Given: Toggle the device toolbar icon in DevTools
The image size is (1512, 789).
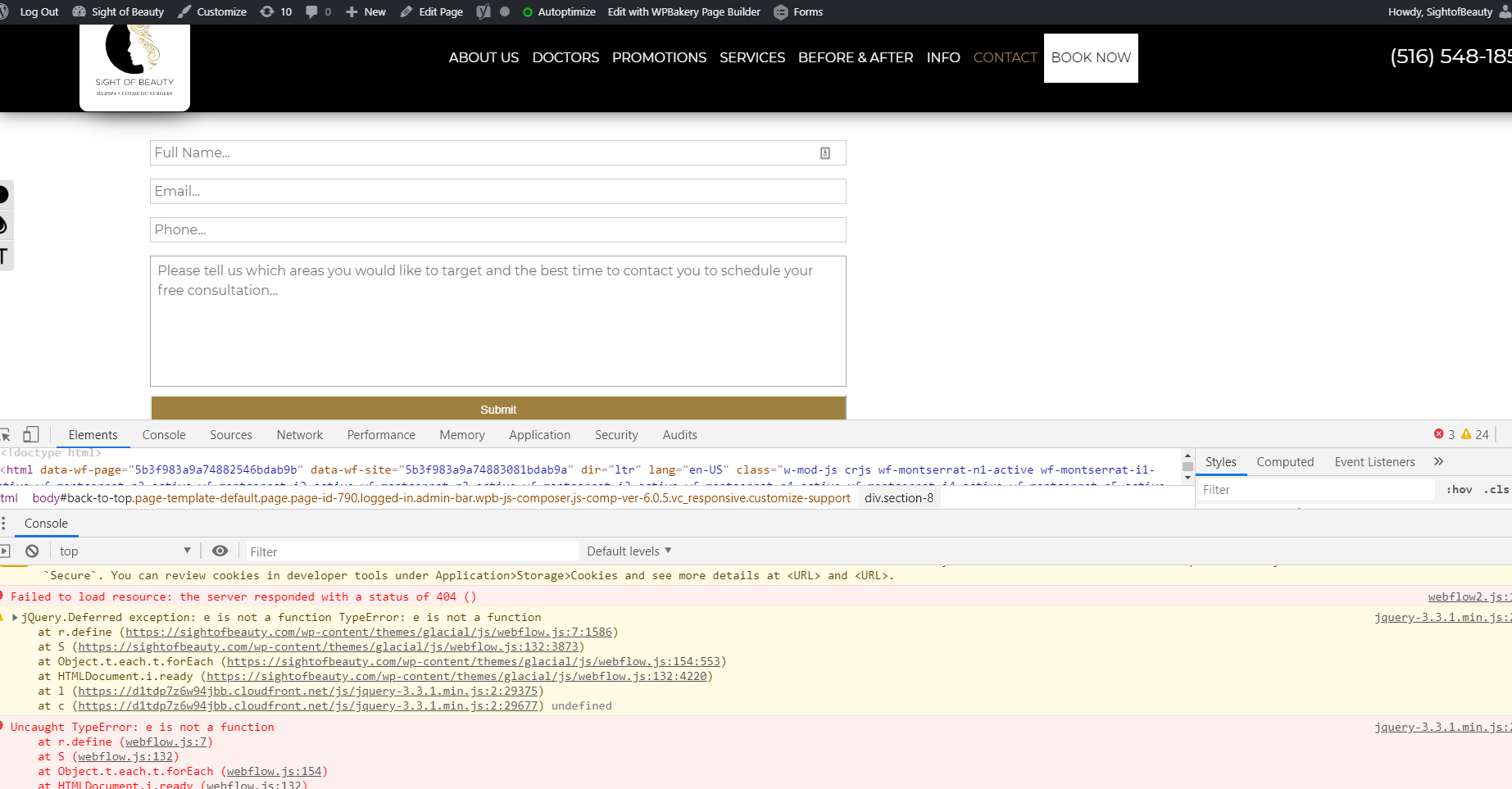Looking at the screenshot, I should (31, 434).
